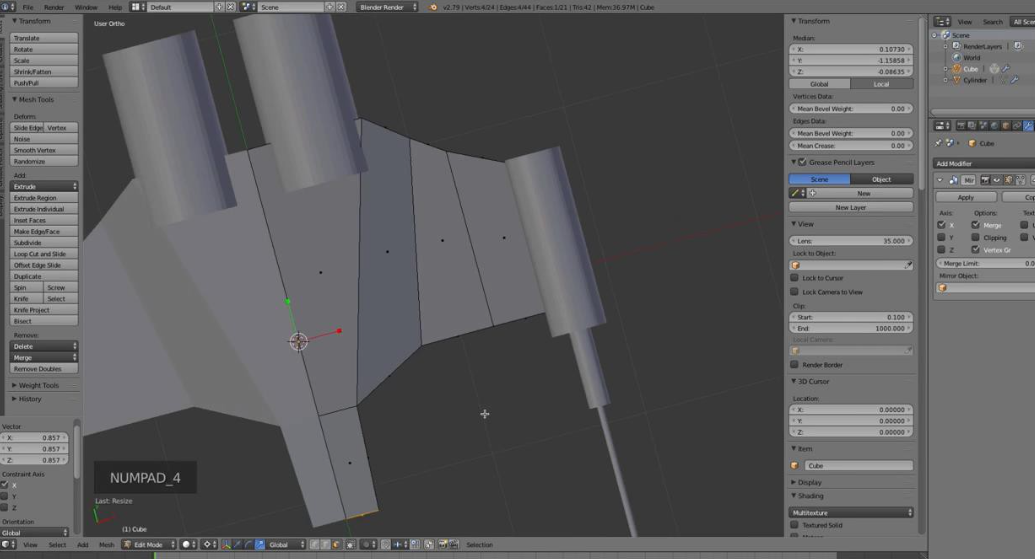Screen dimensions: 1035x559
Task: Open the Render menu
Action: [54, 7]
